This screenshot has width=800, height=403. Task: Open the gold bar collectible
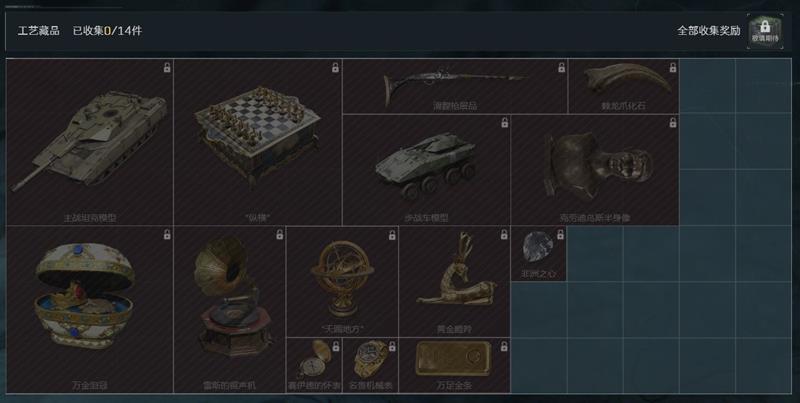[454, 365]
